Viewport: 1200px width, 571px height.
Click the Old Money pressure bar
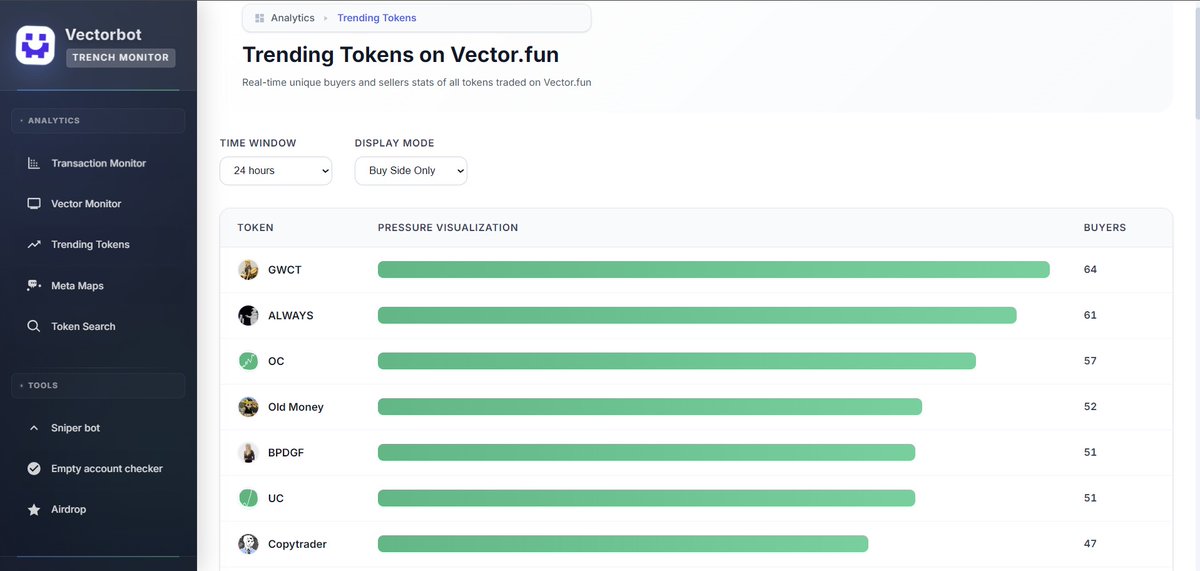(x=649, y=407)
